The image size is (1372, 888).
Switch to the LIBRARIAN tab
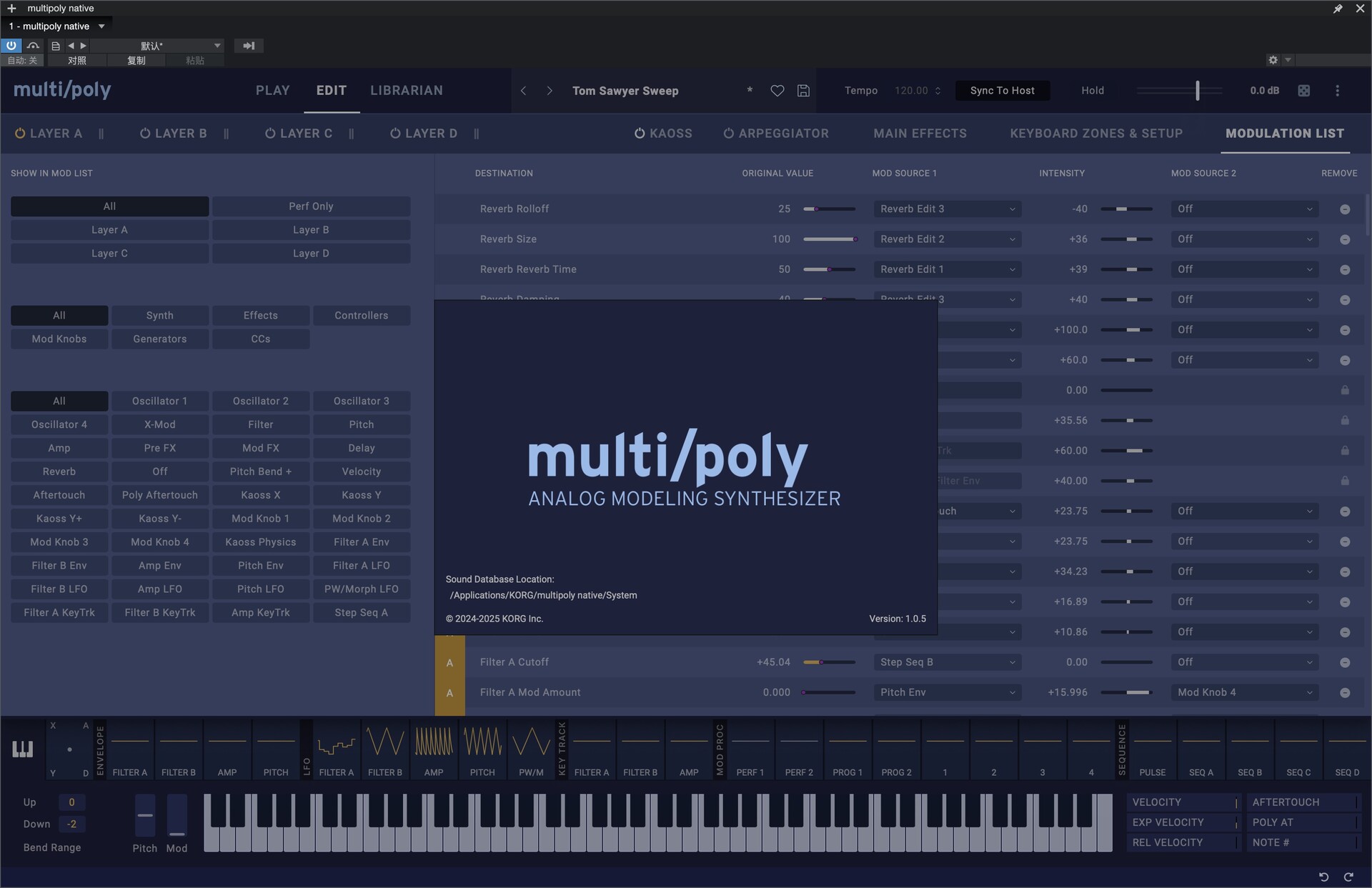(407, 91)
